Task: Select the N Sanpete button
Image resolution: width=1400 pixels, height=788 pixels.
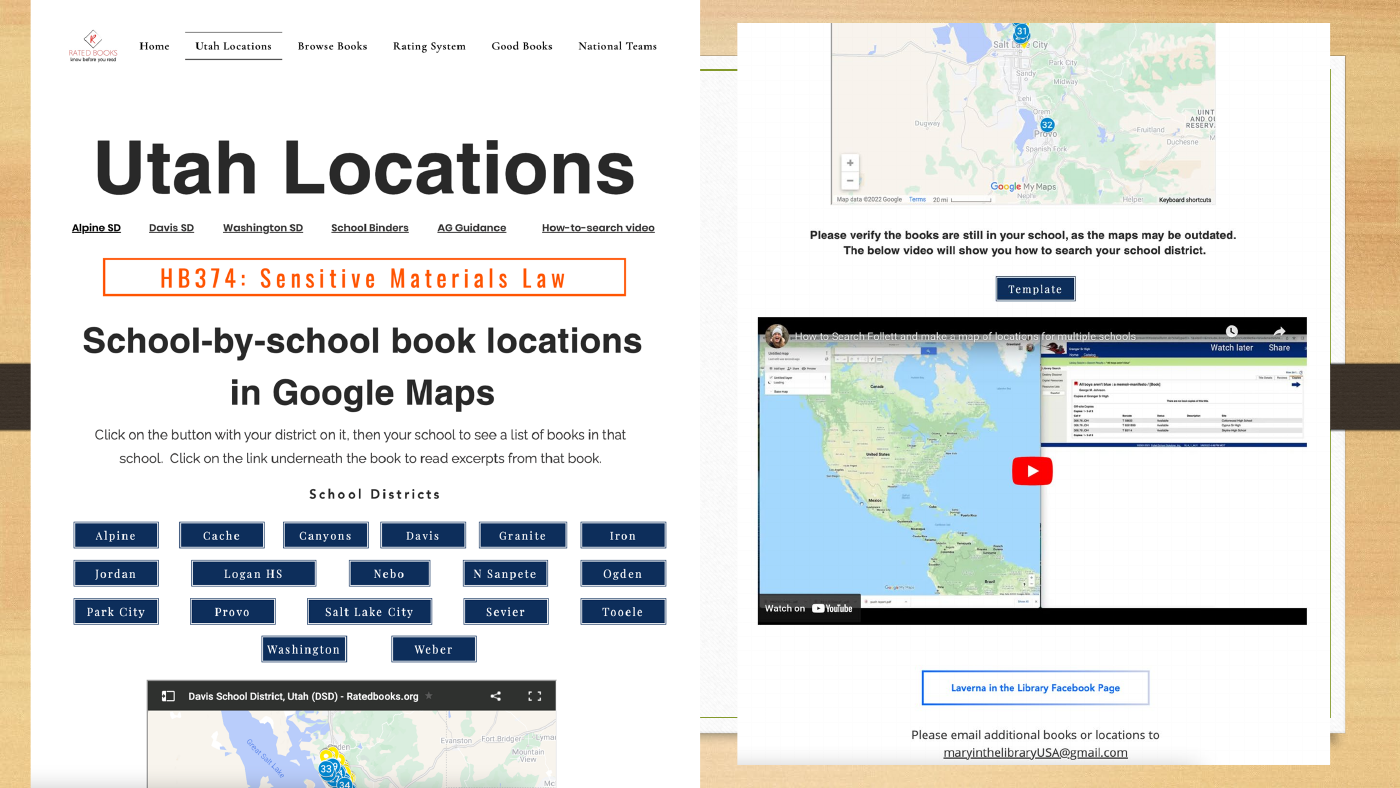Action: (506, 573)
